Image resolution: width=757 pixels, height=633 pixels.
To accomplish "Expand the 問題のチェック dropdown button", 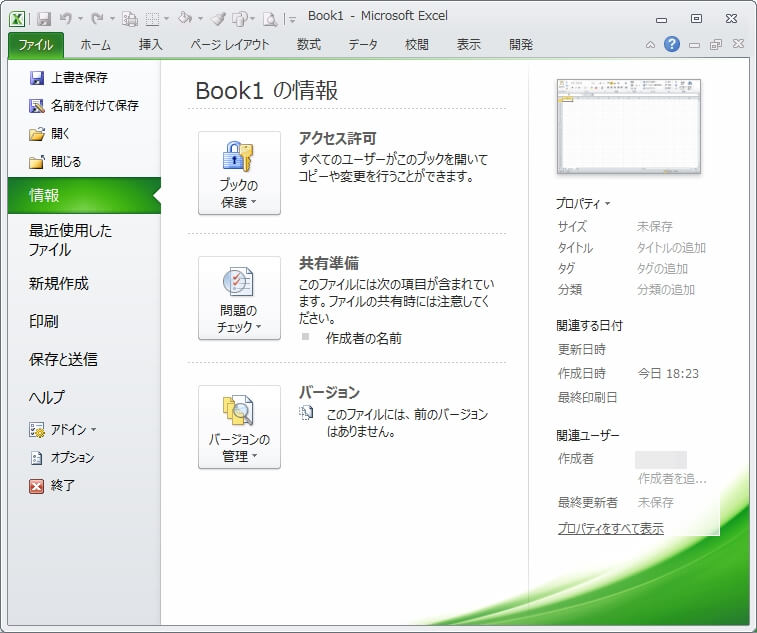I will tap(239, 298).
